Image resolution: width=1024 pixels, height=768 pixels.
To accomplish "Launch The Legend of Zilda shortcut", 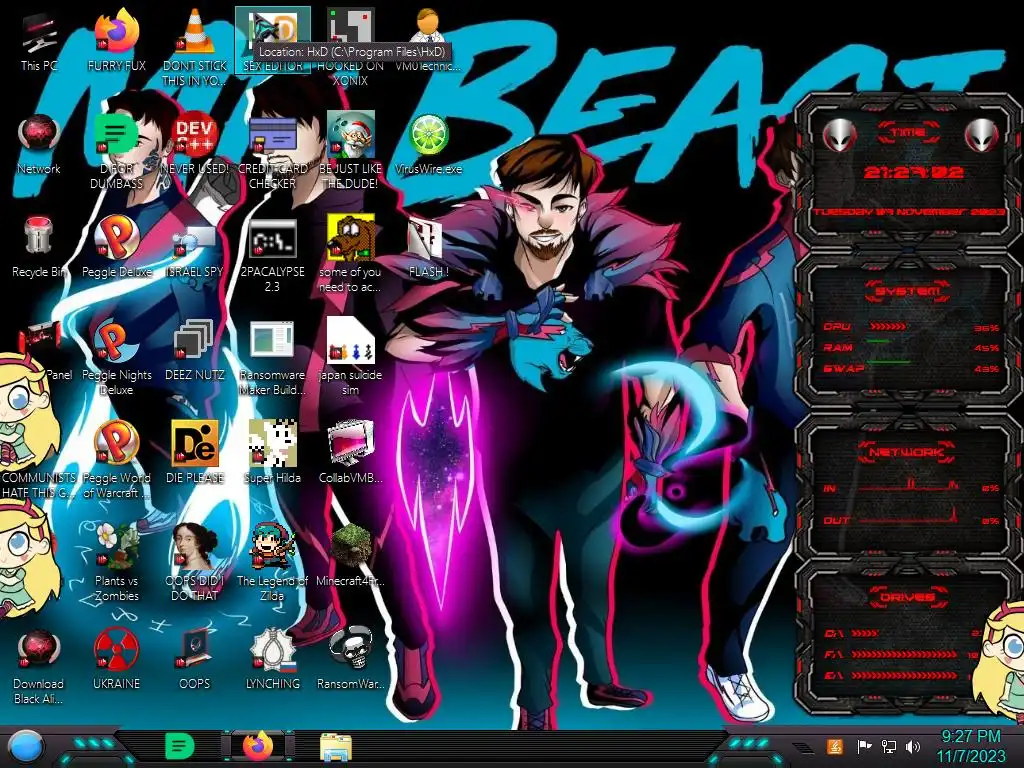I will pos(272,563).
